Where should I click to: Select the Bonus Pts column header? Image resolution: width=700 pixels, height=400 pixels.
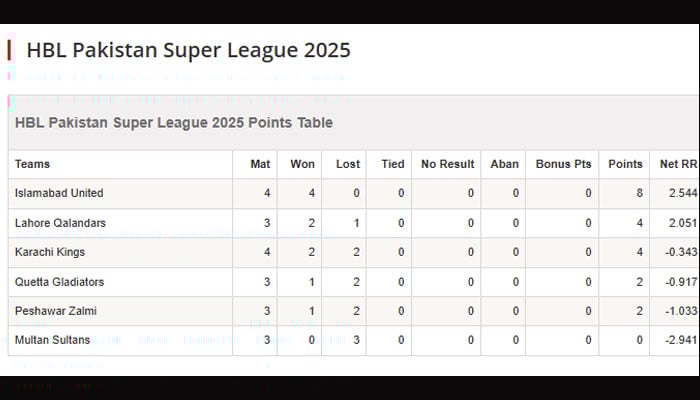[x=563, y=164]
